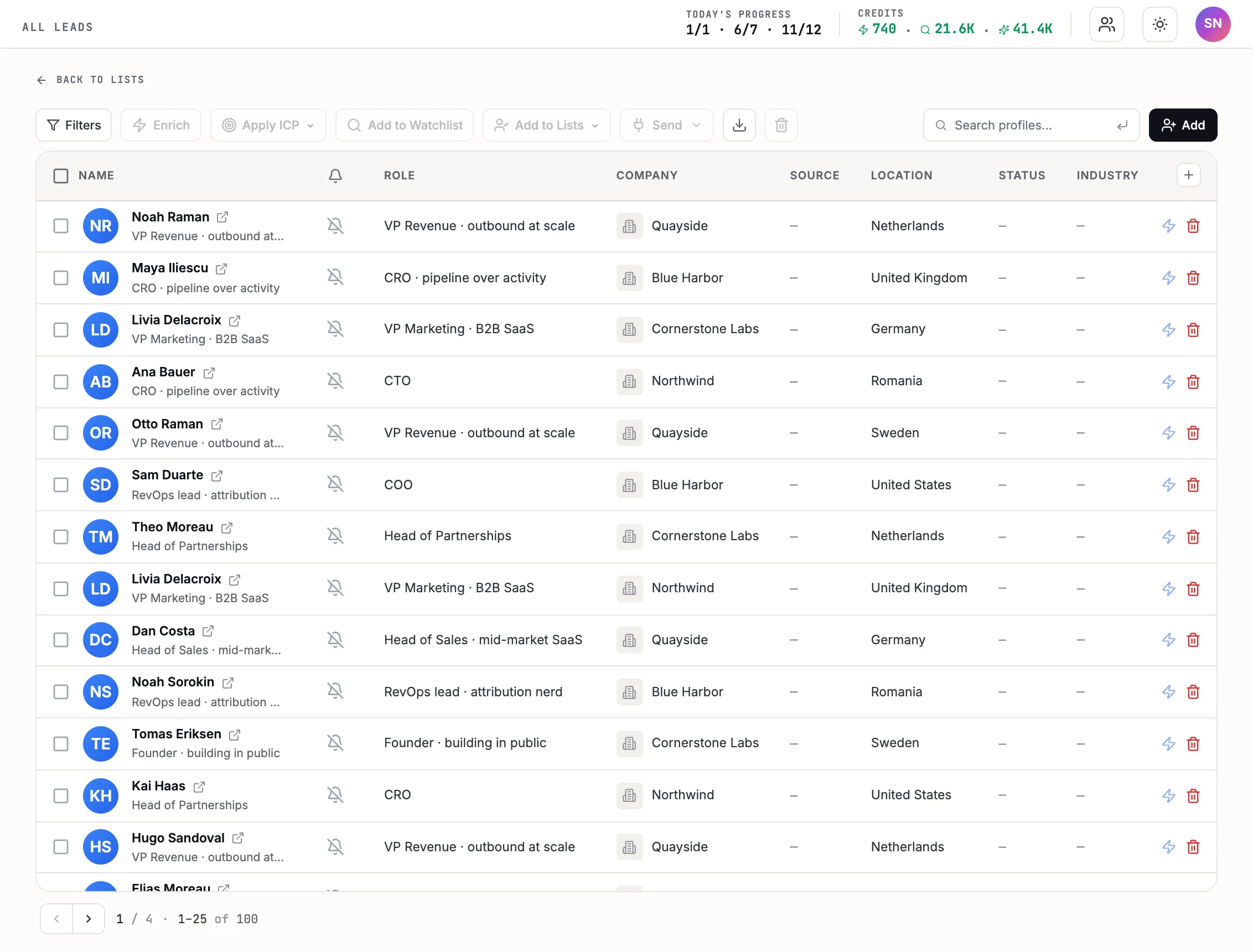Delete Kai Haas row trash icon
Screen dimensions: 1253x952
point(1193,795)
